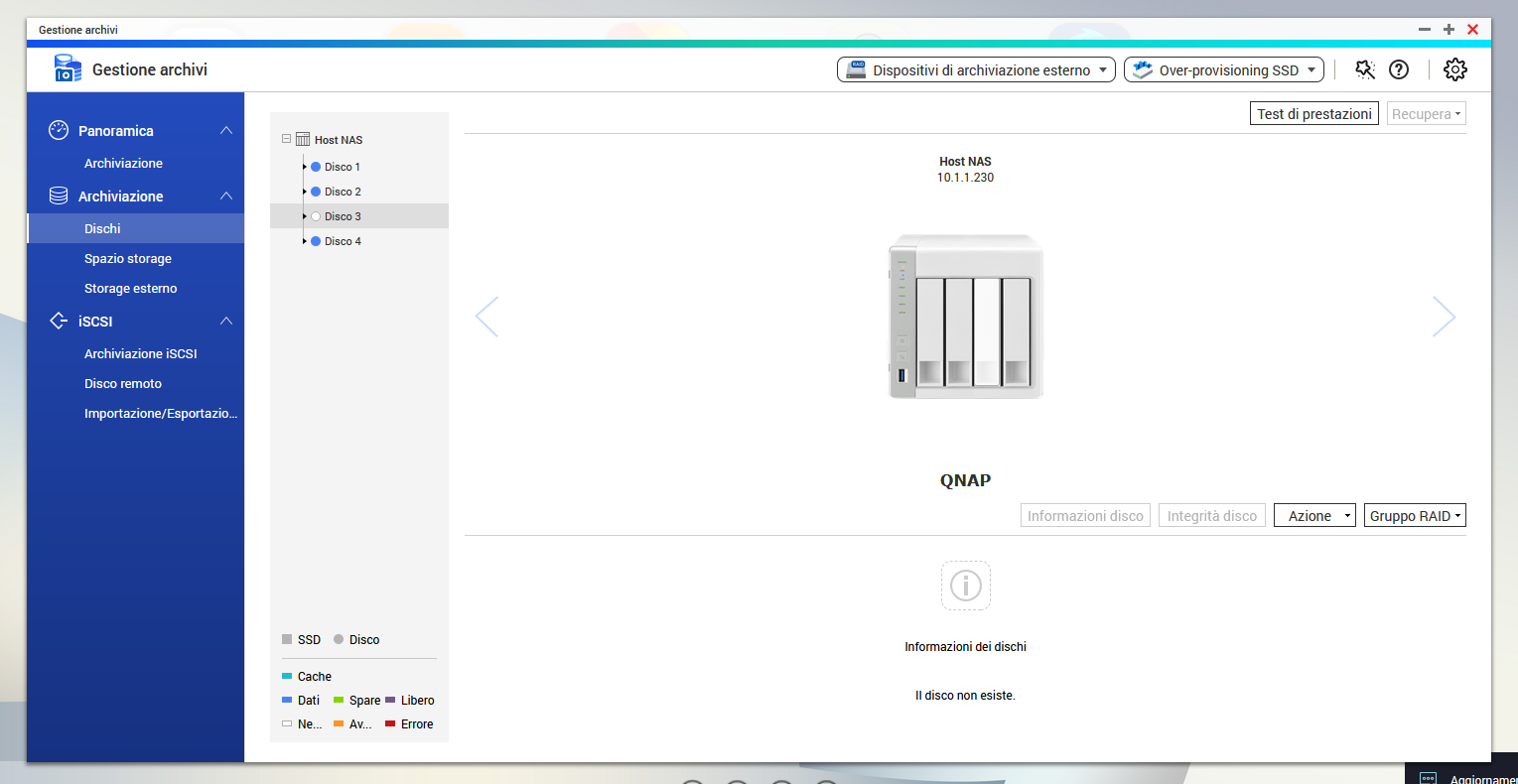This screenshot has width=1518, height=784.
Task: Click the Gestione archivi storage app icon
Action: [68, 68]
